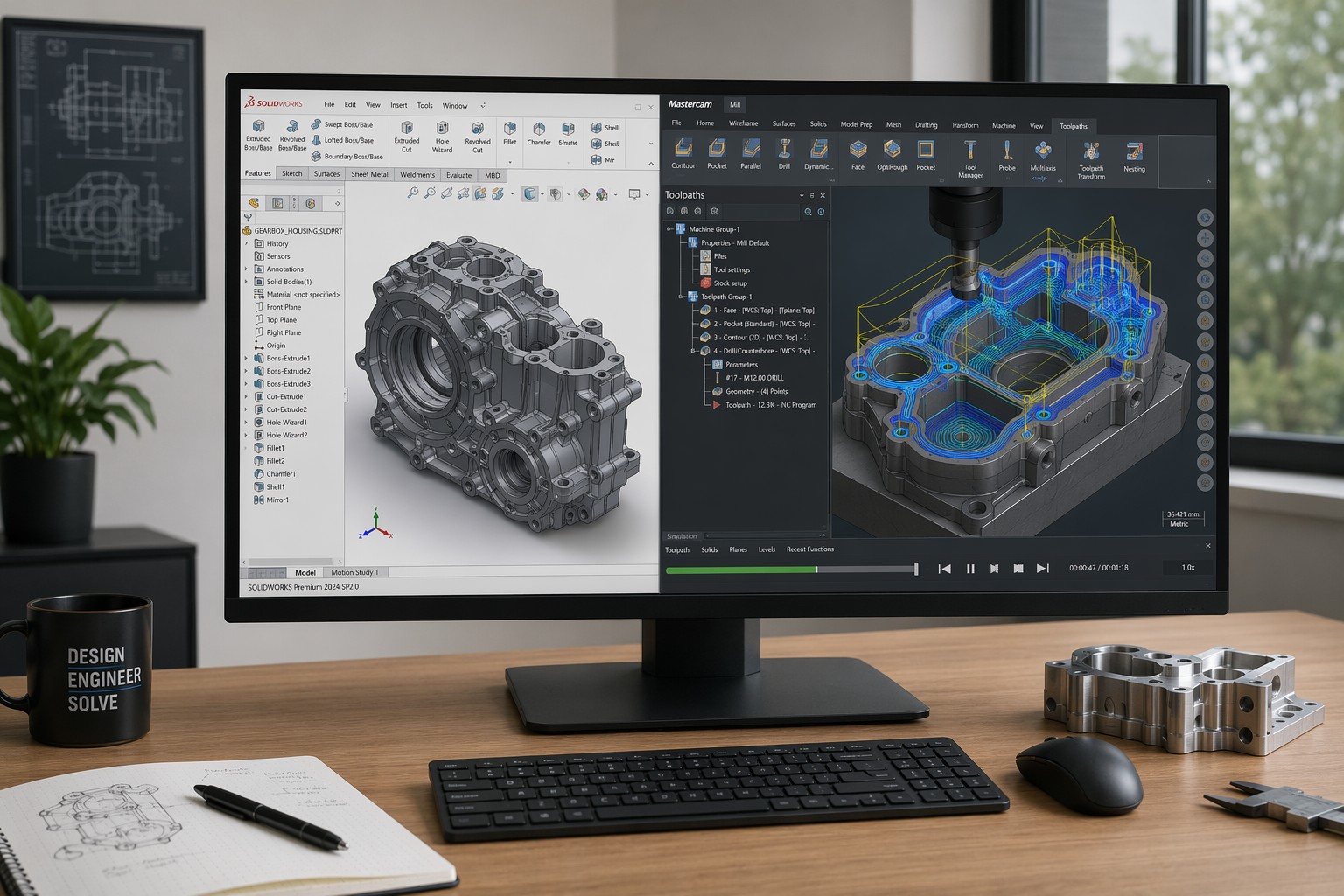This screenshot has height=896, width=1344.
Task: Click the 1.0x playback speed box
Action: tap(1188, 568)
